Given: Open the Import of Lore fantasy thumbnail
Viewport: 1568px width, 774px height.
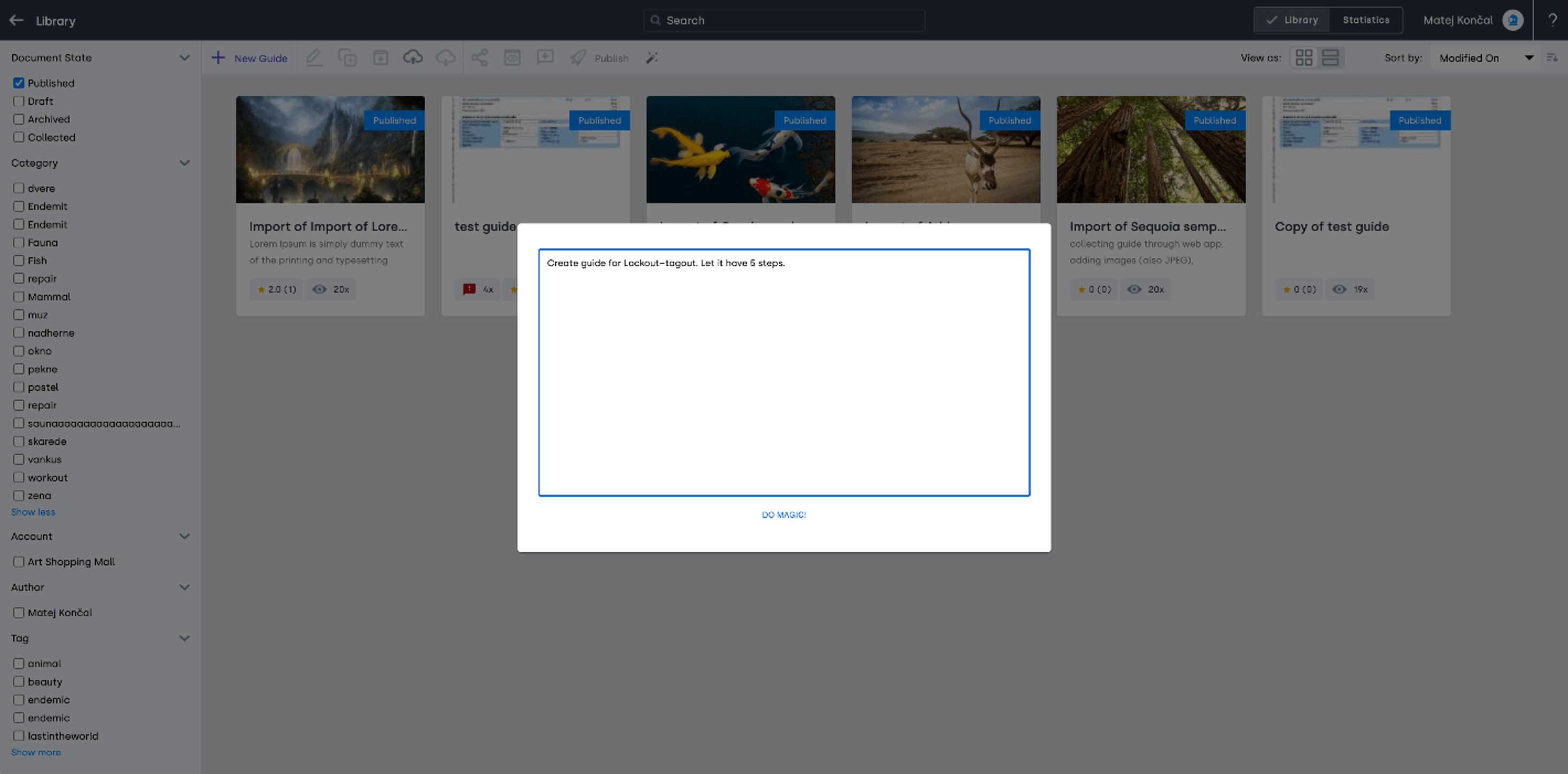Looking at the screenshot, I should coord(330,149).
